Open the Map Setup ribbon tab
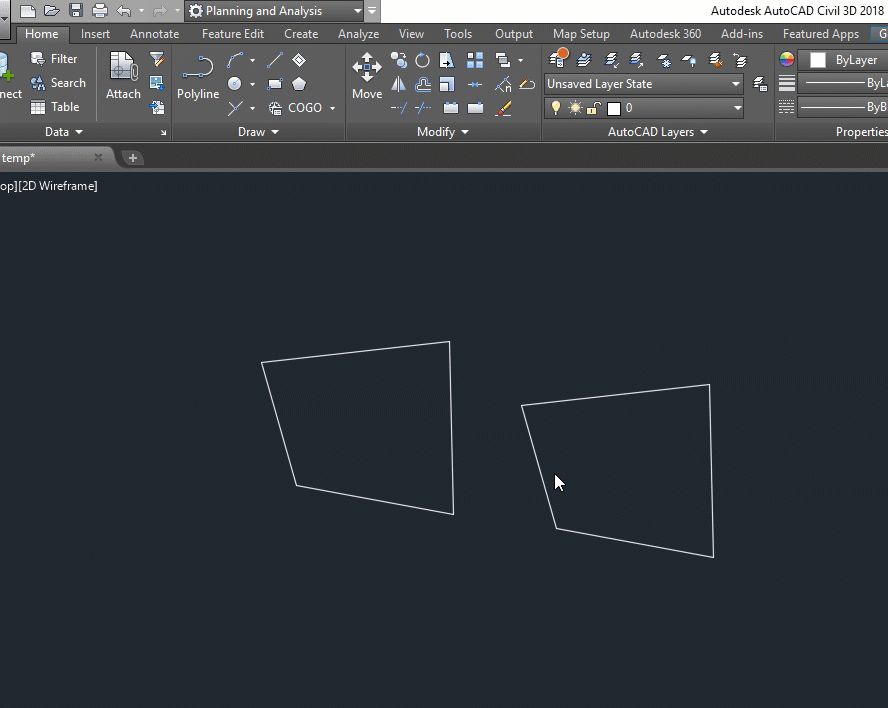888x708 pixels. pos(581,34)
